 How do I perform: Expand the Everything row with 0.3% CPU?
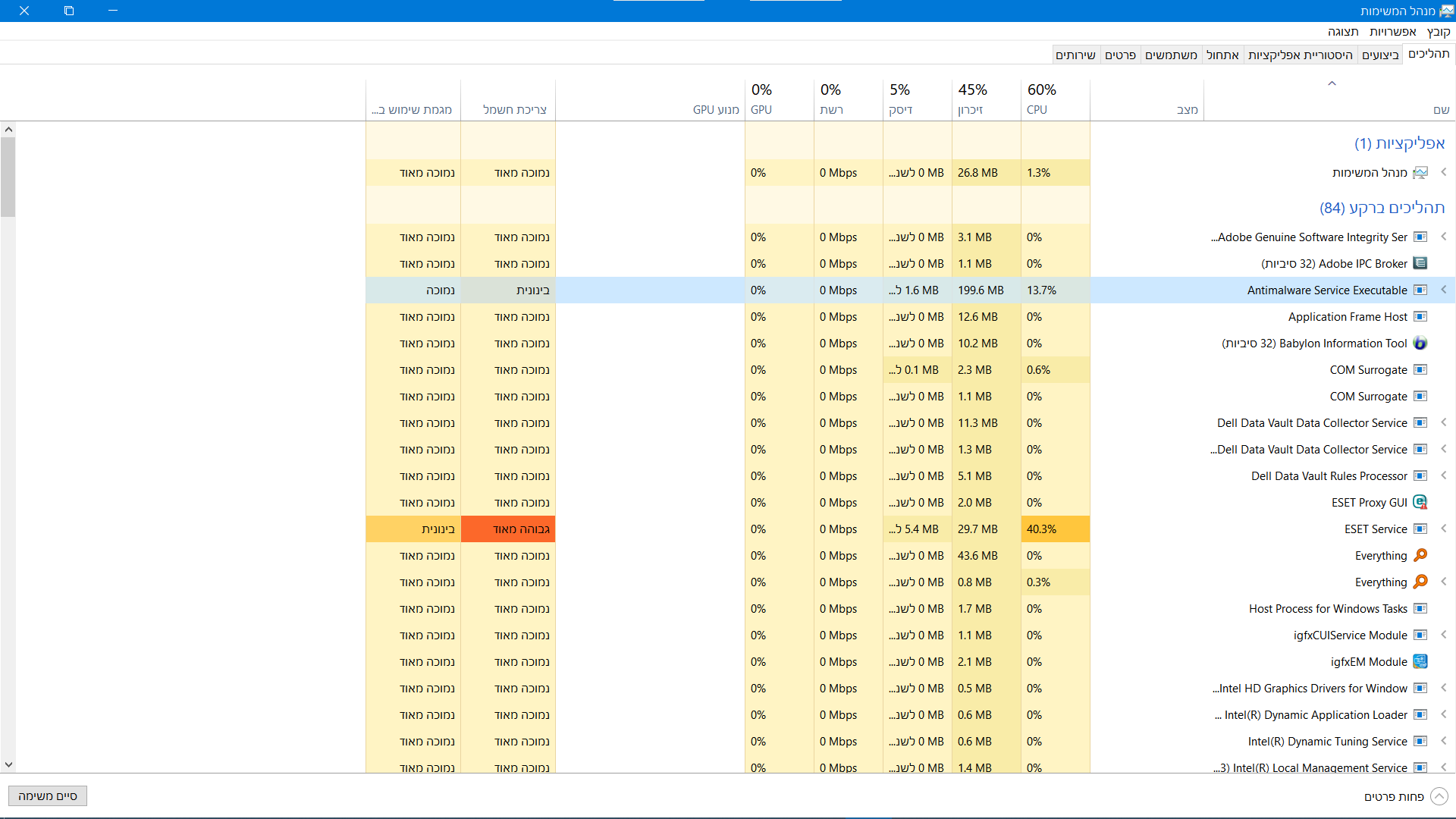click(1444, 582)
